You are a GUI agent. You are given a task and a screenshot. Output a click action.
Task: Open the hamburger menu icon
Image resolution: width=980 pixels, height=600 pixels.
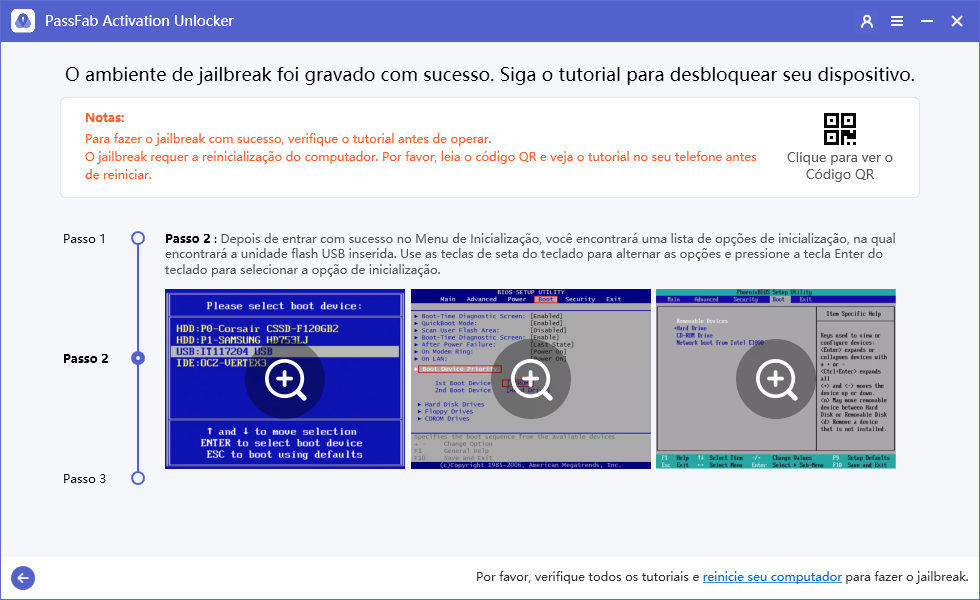tap(896, 20)
